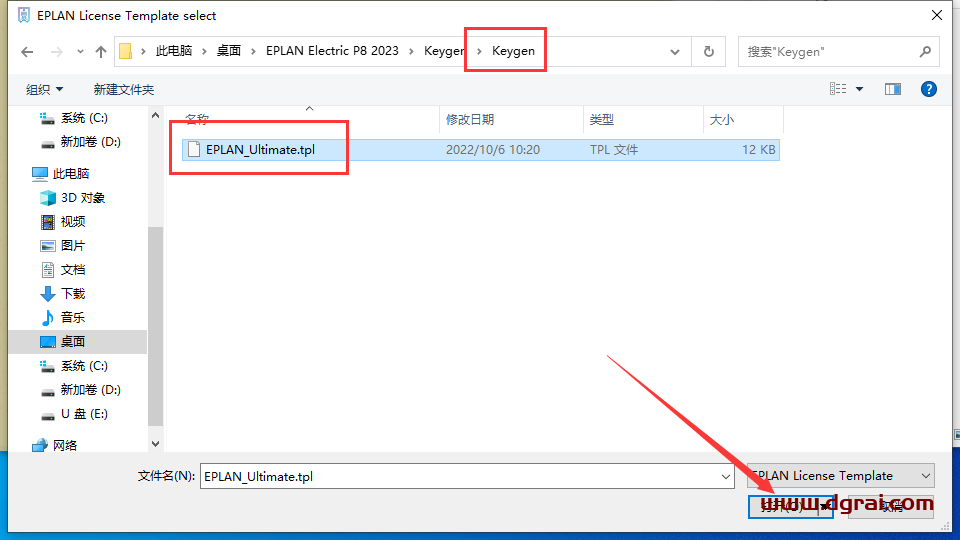Select 系统 (C:) under 此电脑
This screenshot has width=960, height=540.
click(73, 366)
